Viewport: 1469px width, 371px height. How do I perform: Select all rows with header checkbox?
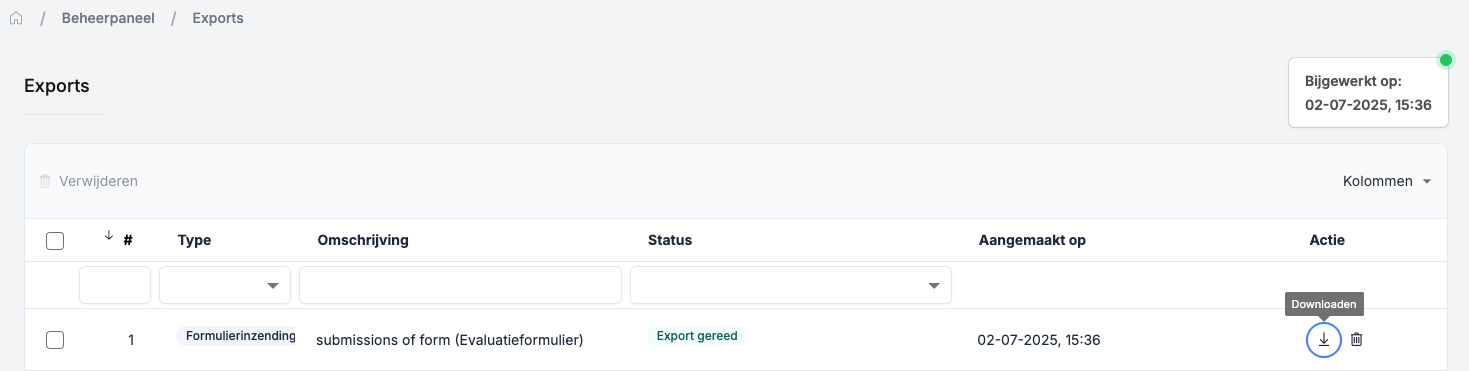(x=55, y=240)
